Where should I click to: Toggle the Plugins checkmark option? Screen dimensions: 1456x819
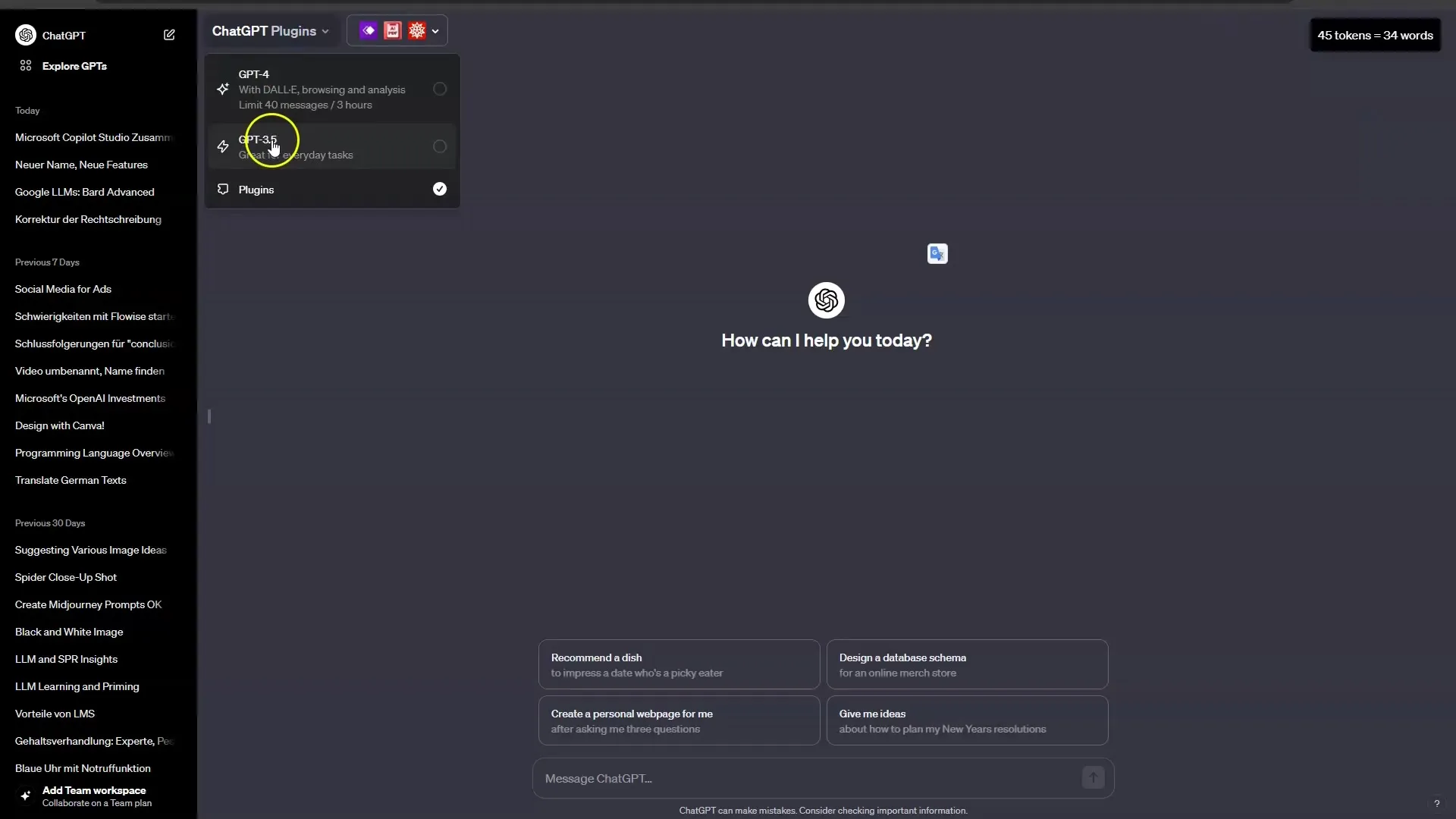pyautogui.click(x=439, y=189)
